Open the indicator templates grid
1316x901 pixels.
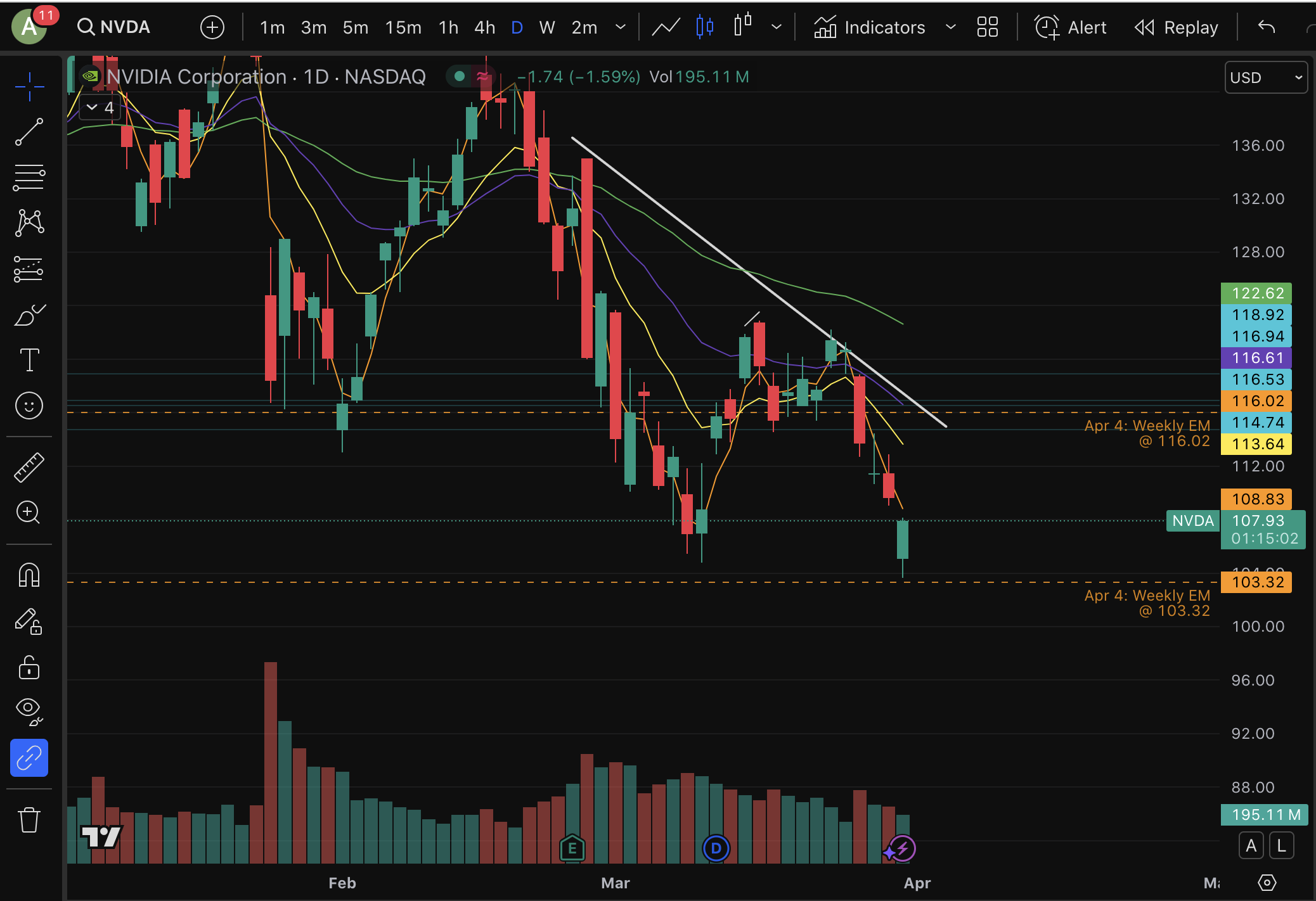point(988,27)
